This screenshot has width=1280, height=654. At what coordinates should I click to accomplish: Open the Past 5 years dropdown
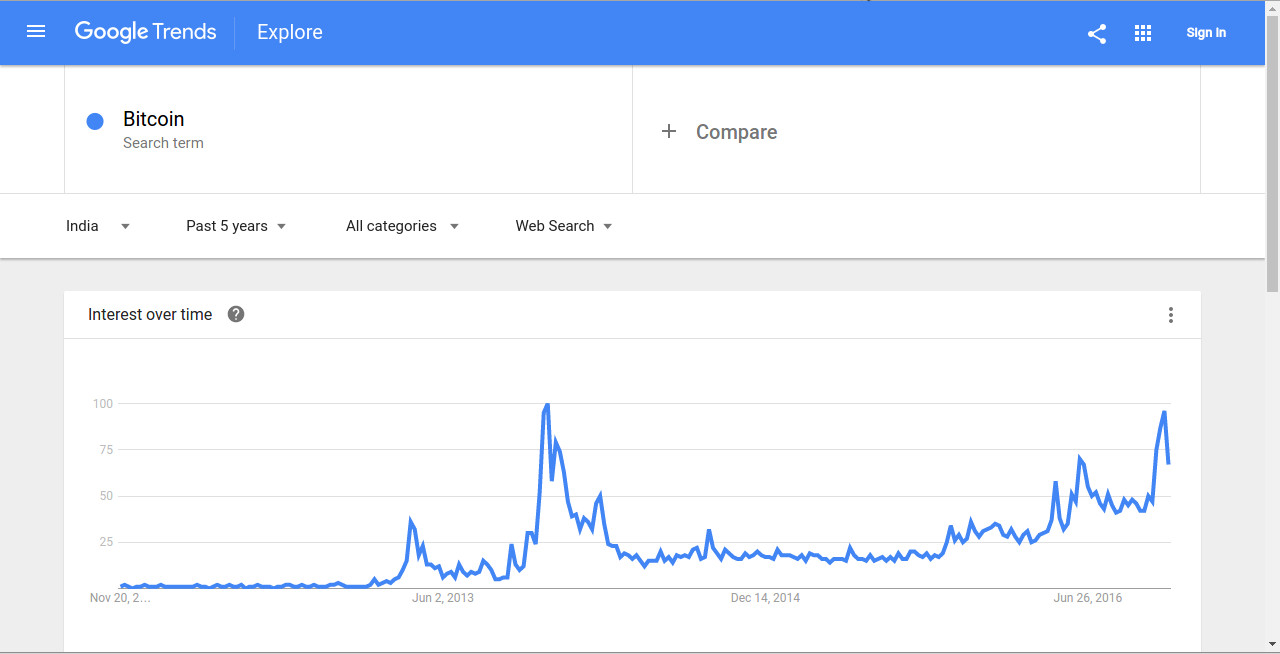(x=236, y=226)
